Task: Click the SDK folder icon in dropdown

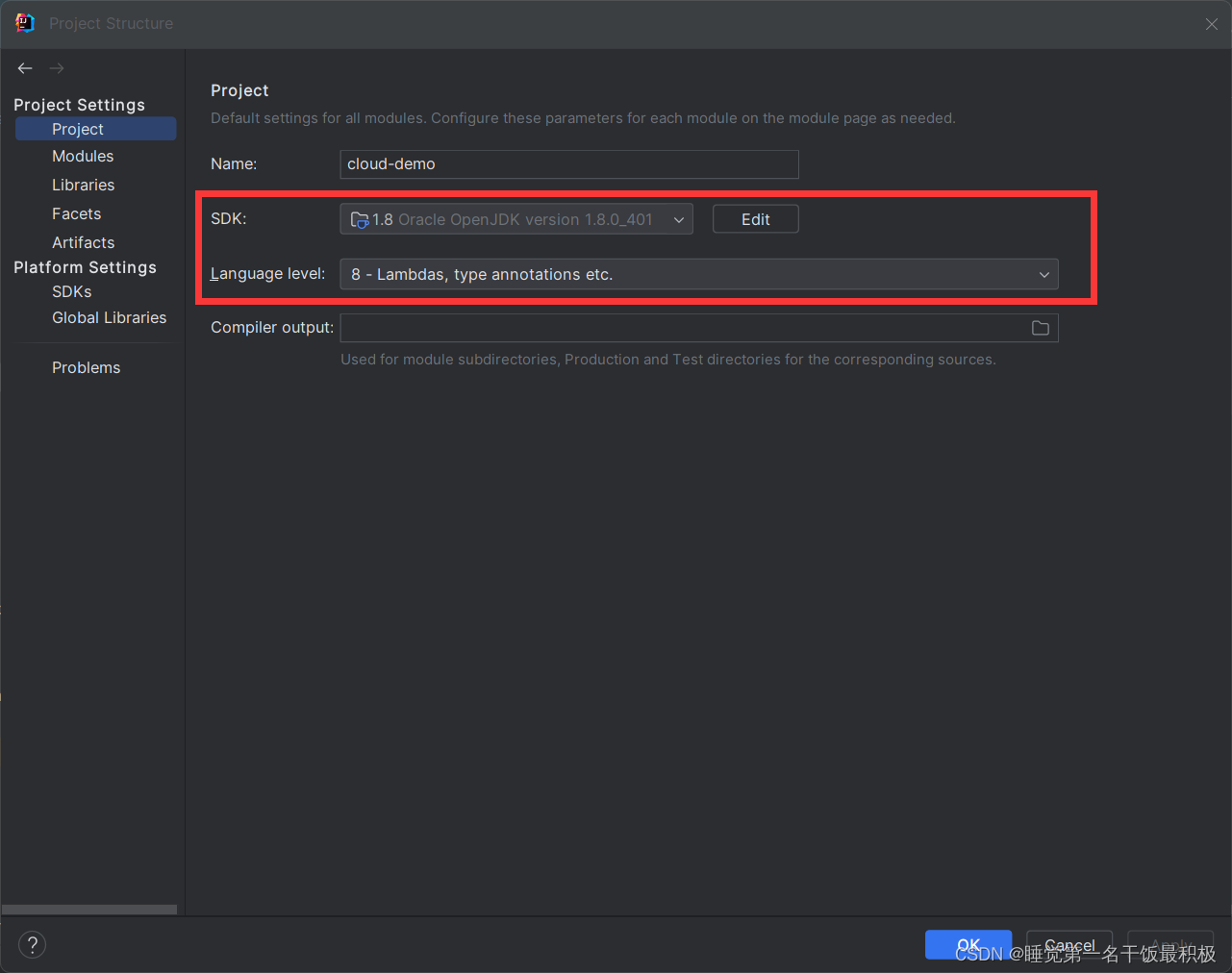Action: tap(360, 219)
